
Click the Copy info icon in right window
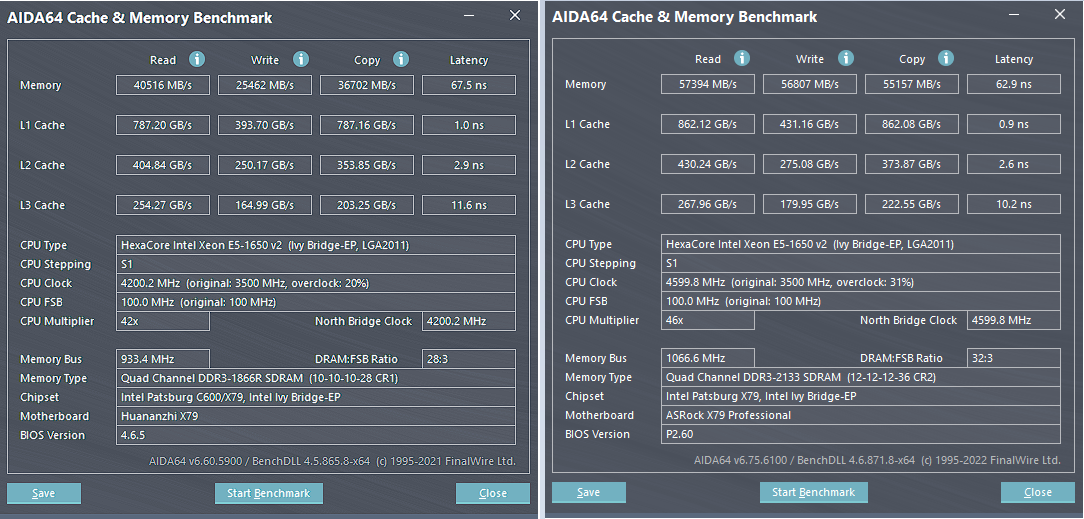click(x=946, y=59)
